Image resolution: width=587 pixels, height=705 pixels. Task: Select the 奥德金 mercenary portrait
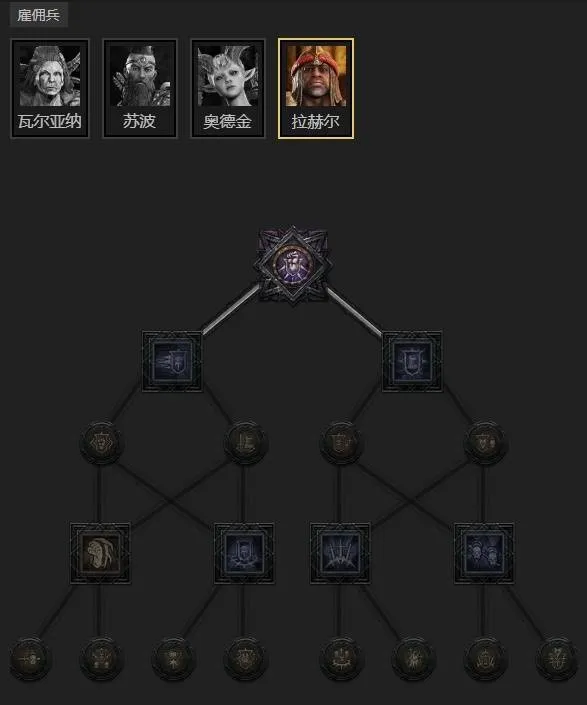click(228, 88)
